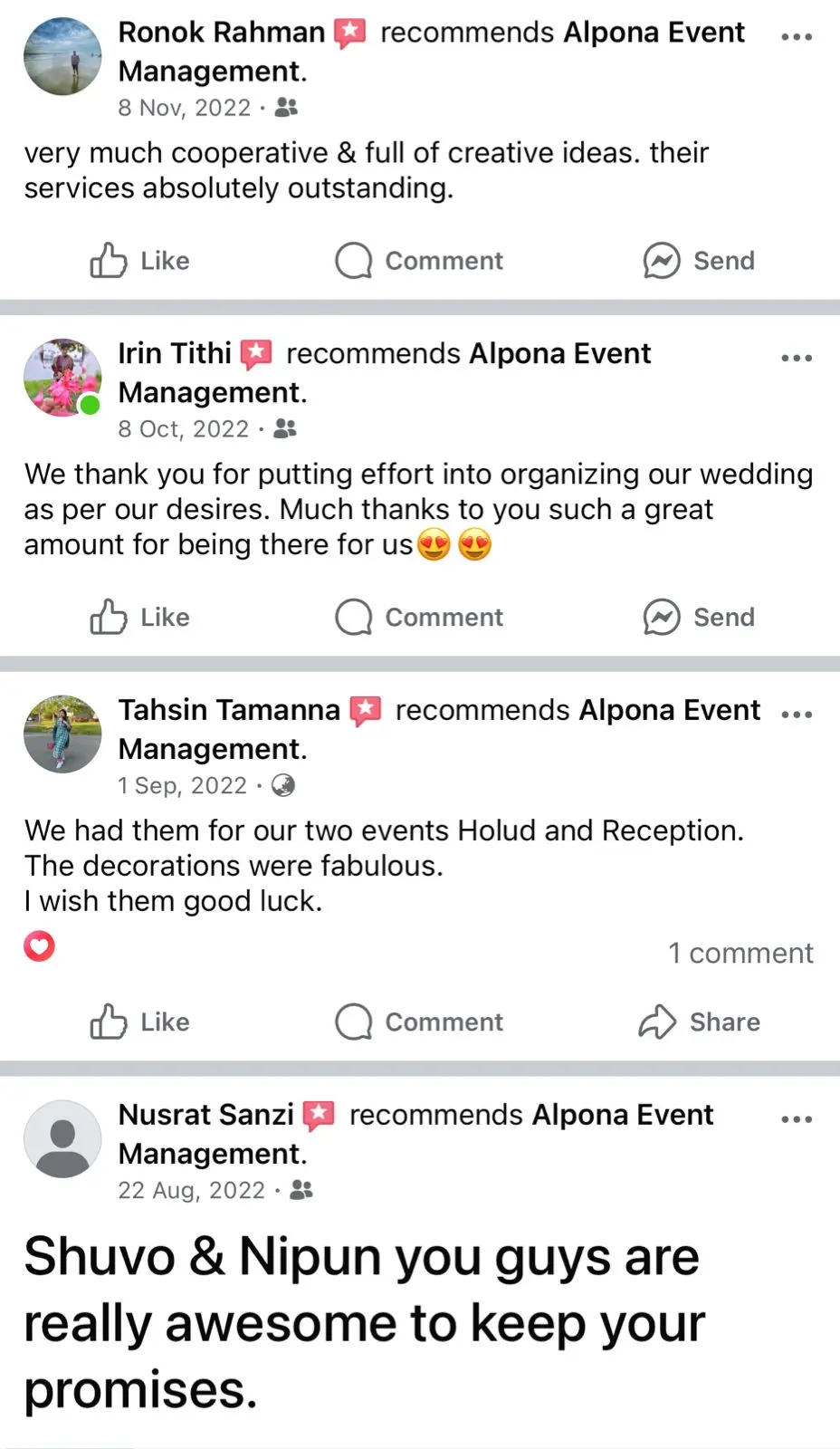
Task: Send Ronok Rahman's review via Messenger
Action: tap(698, 261)
